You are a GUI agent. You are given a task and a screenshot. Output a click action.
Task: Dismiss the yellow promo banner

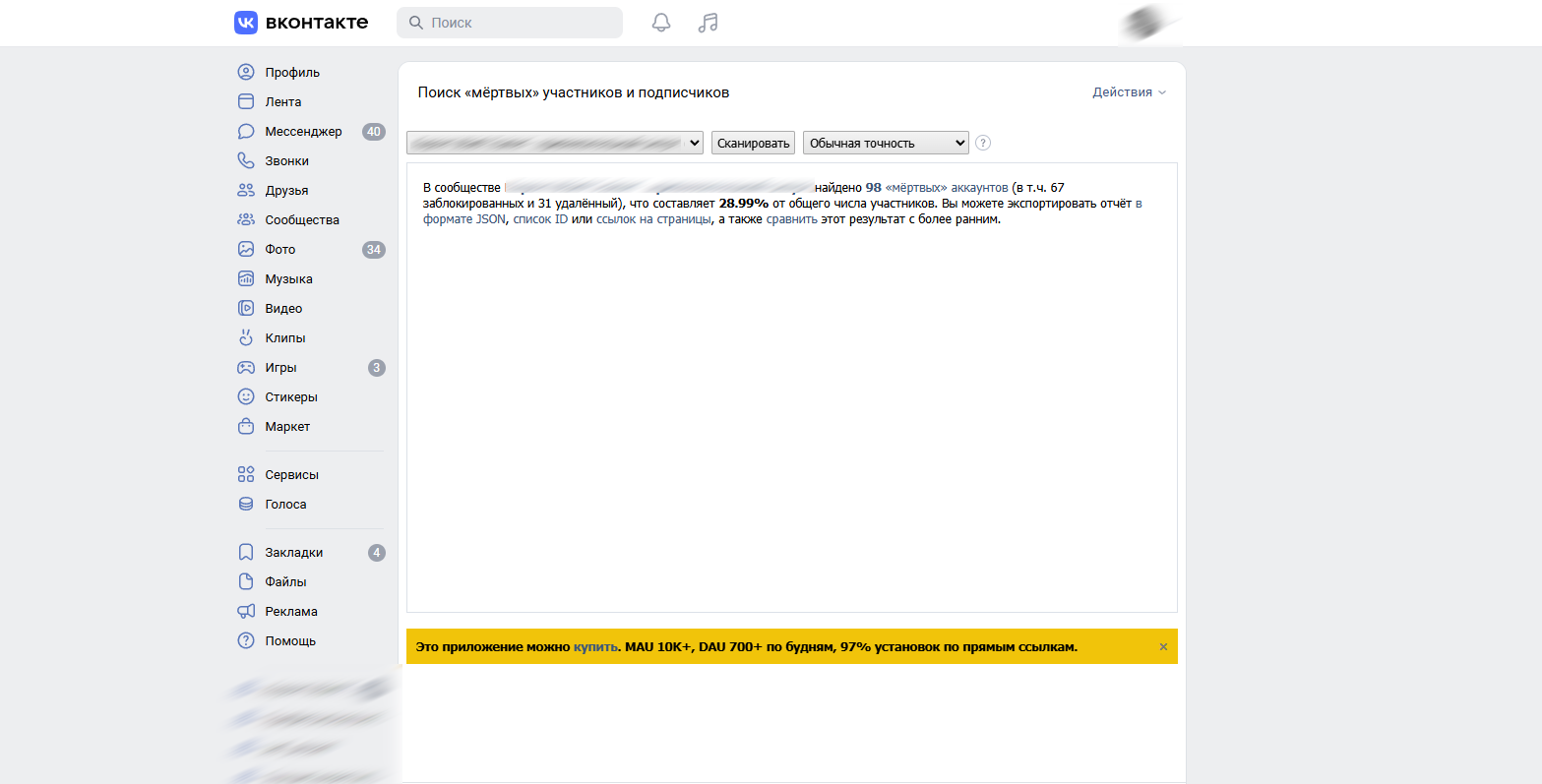[x=1162, y=646]
